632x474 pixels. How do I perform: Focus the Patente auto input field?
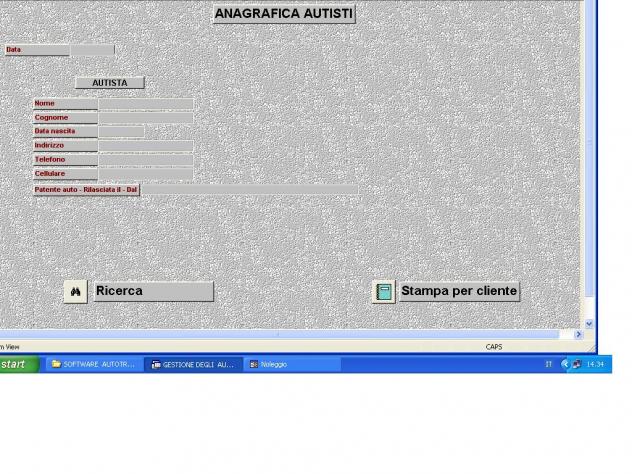(250, 190)
